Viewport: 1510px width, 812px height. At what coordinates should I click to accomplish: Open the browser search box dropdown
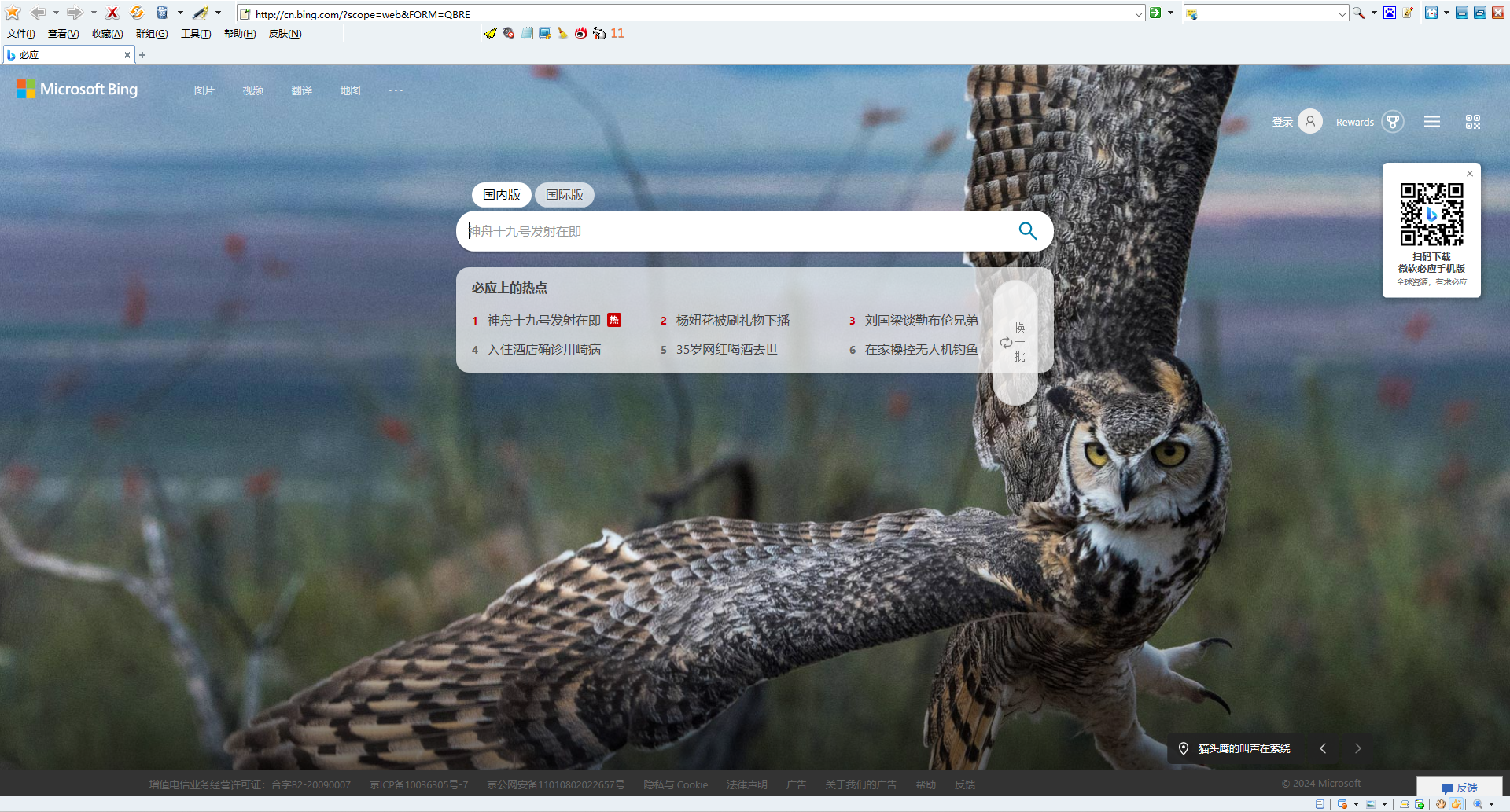pos(1342,14)
